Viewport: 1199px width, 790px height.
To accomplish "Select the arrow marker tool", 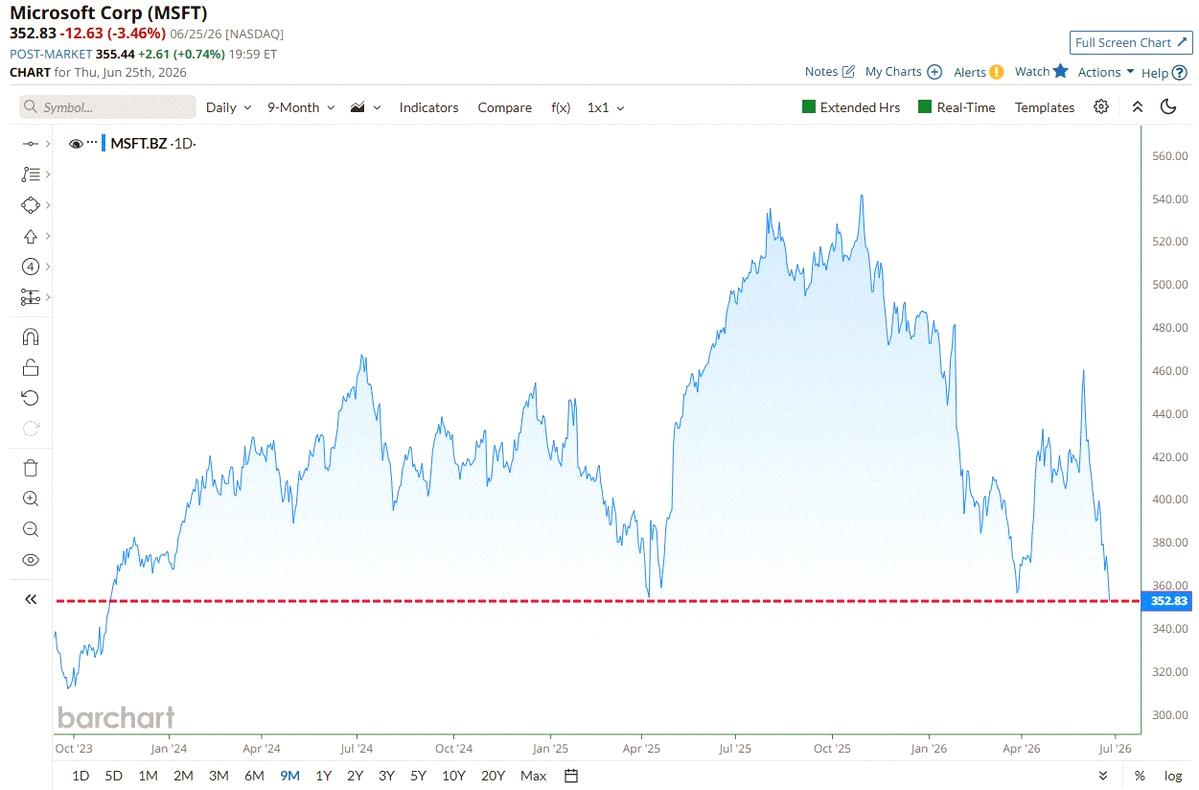I will click(x=31, y=236).
